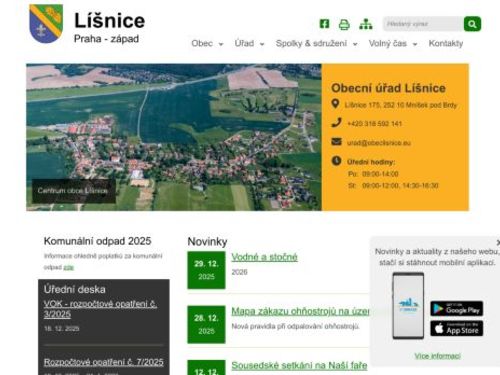Open the App Store badge
Screen dimensions: 500x375
coord(456,328)
